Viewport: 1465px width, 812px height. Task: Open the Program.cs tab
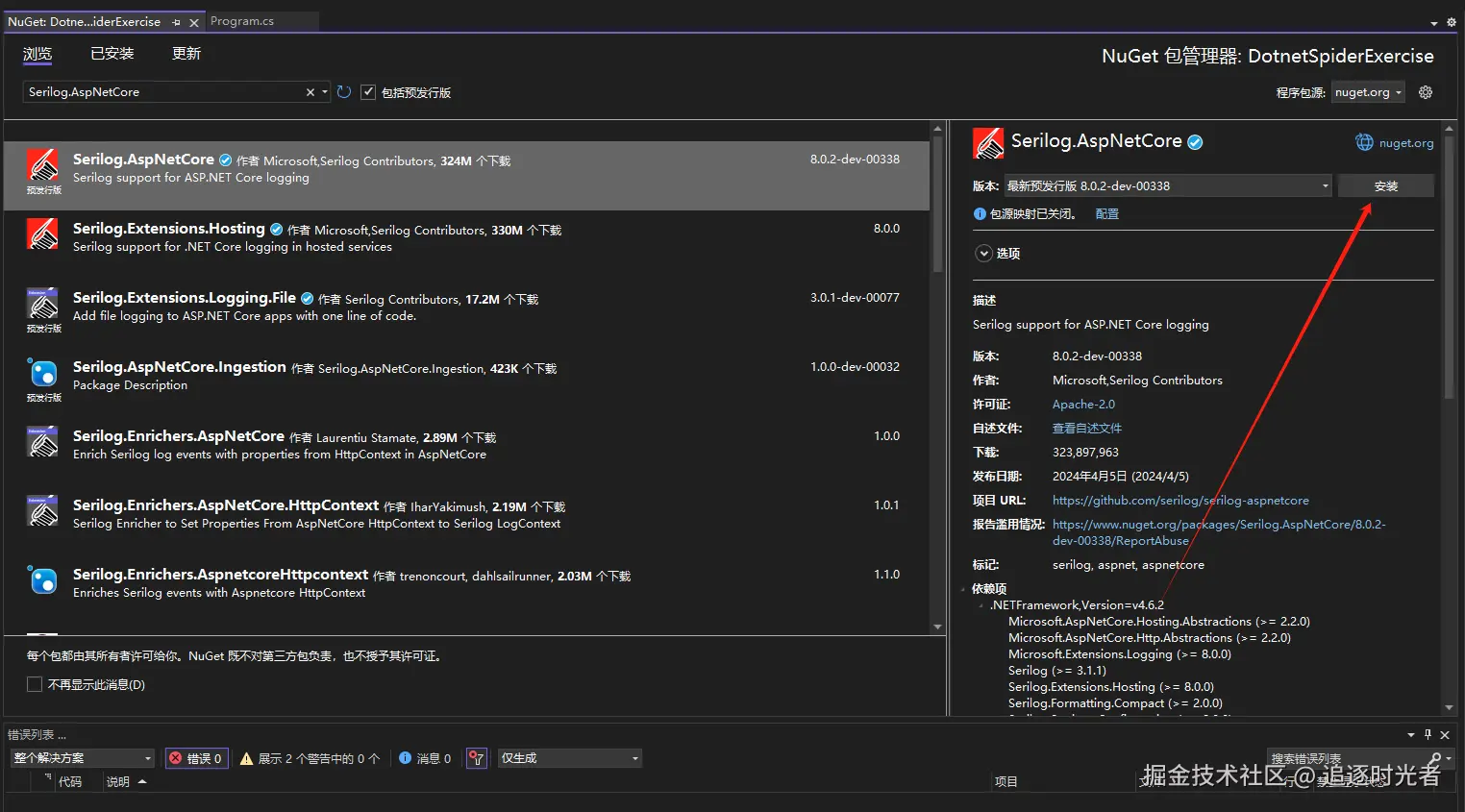[242, 21]
